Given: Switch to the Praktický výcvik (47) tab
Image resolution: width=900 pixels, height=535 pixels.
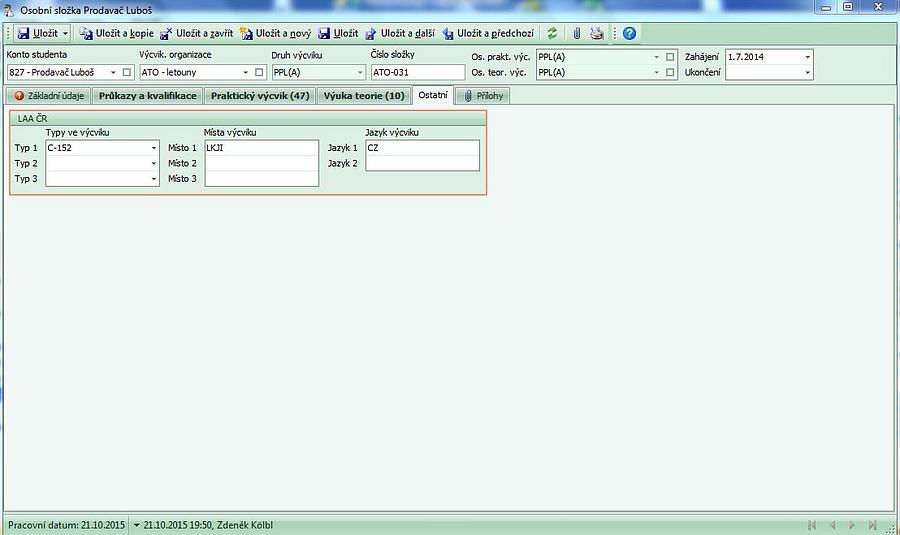Looking at the screenshot, I should pos(259,96).
